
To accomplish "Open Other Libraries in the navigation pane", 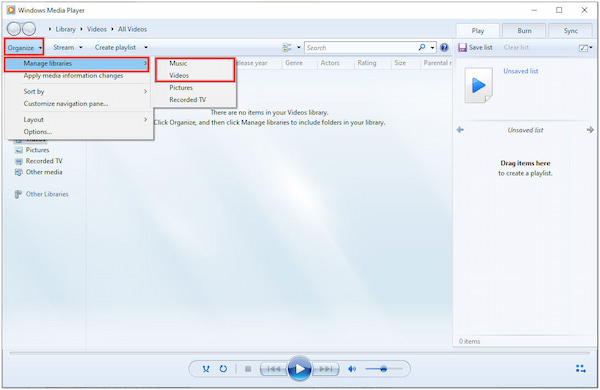I will [47, 194].
